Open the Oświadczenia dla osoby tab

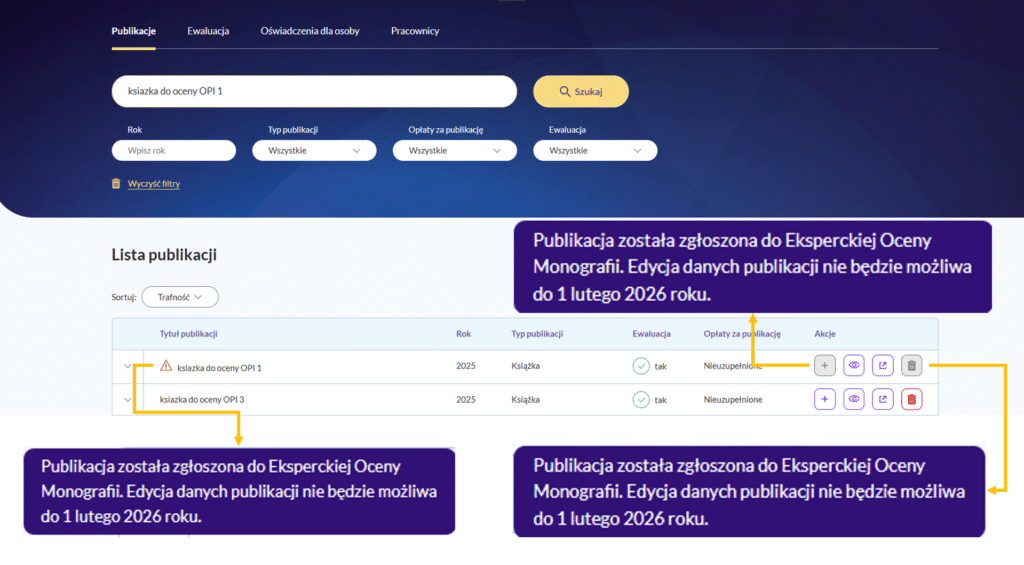pos(309,31)
